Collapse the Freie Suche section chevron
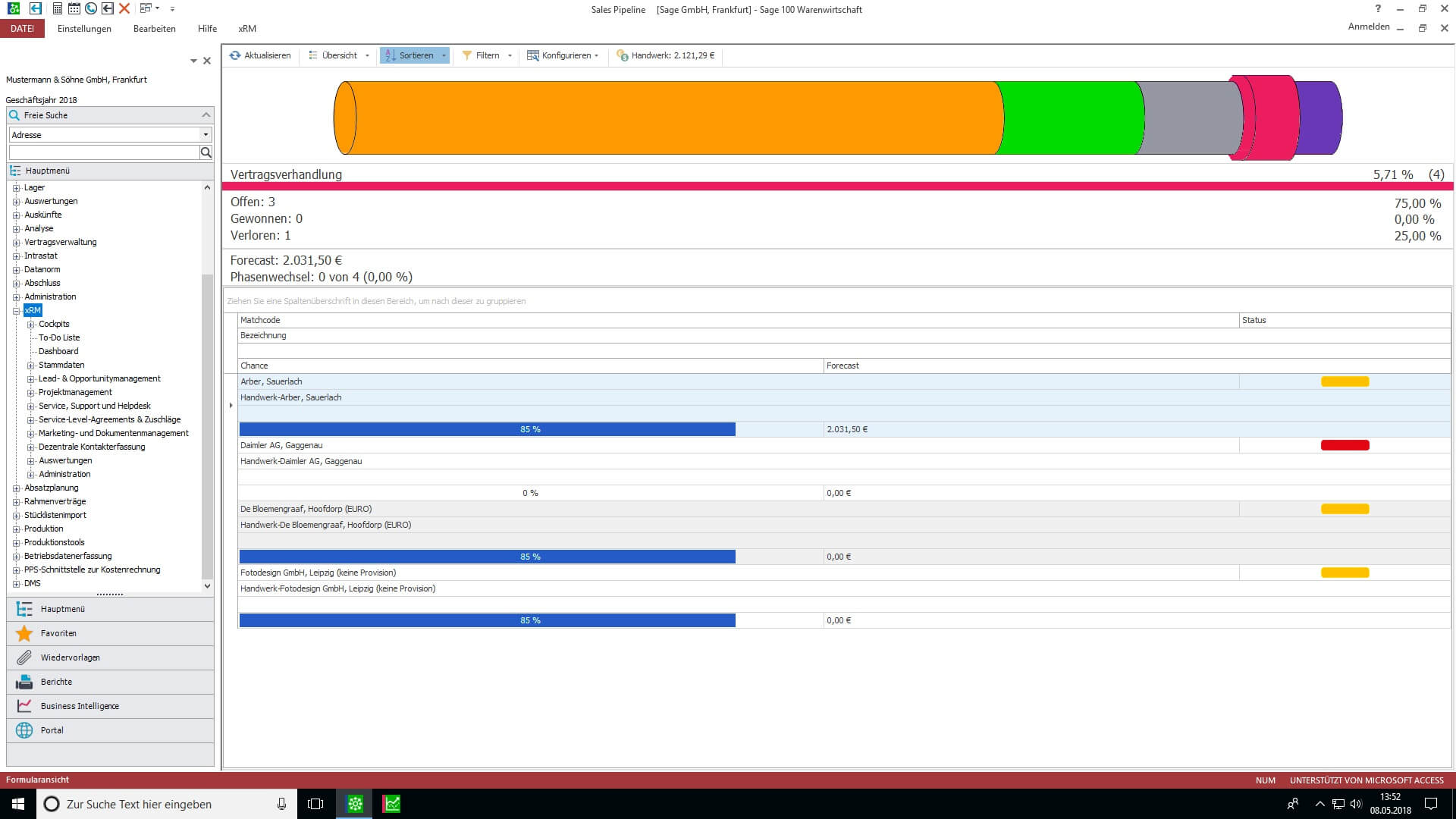 tap(206, 115)
